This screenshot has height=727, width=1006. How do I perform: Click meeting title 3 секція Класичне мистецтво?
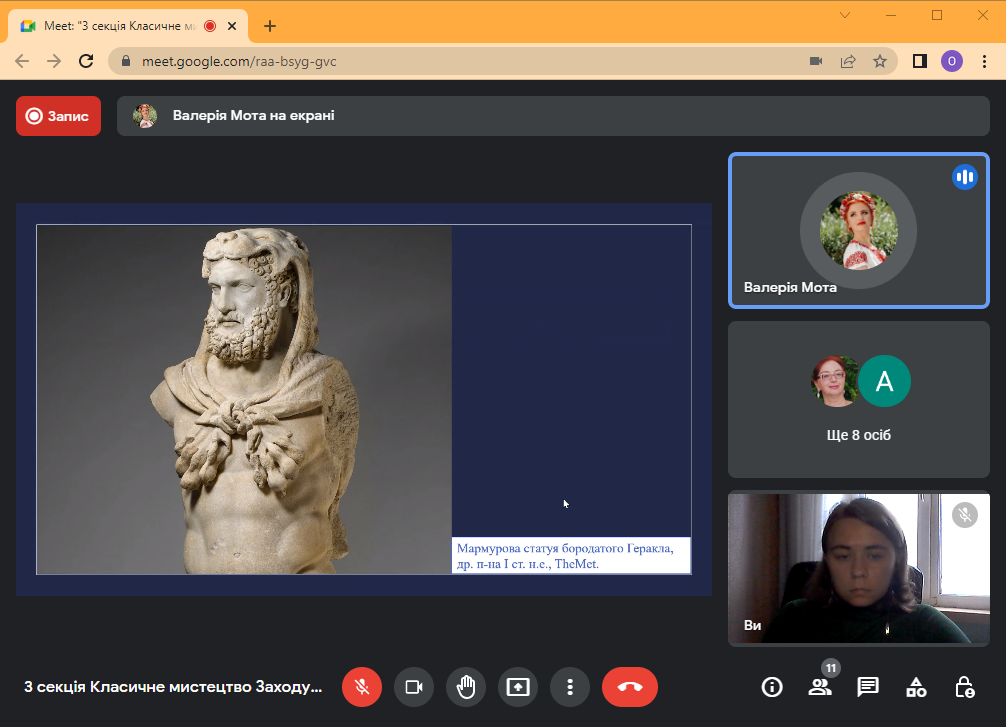pyautogui.click(x=173, y=687)
